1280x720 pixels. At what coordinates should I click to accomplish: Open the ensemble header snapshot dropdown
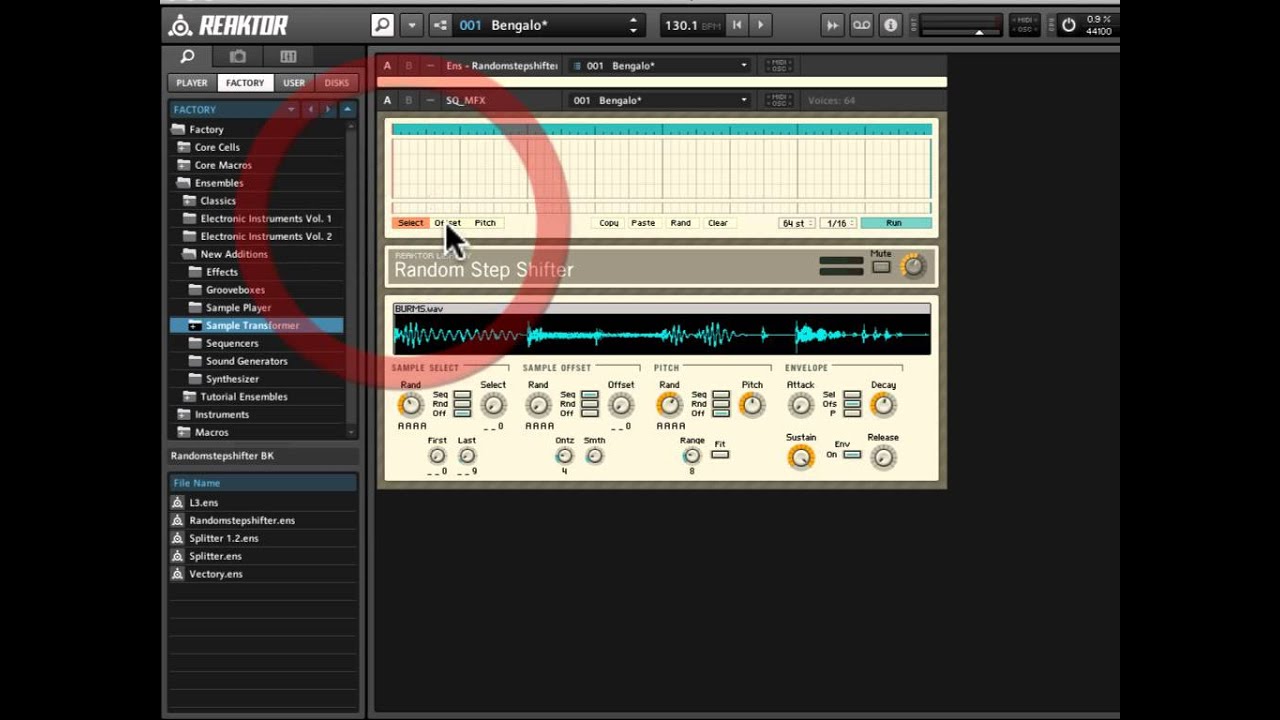pos(743,66)
